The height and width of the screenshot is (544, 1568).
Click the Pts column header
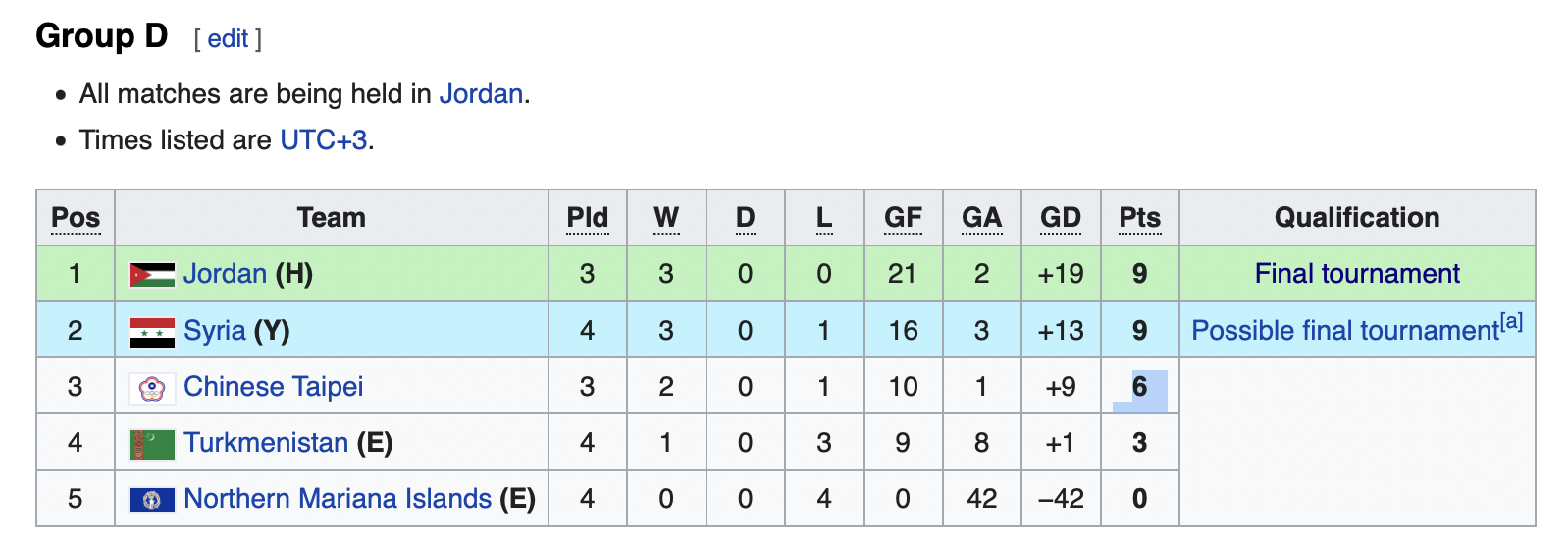tap(1139, 218)
